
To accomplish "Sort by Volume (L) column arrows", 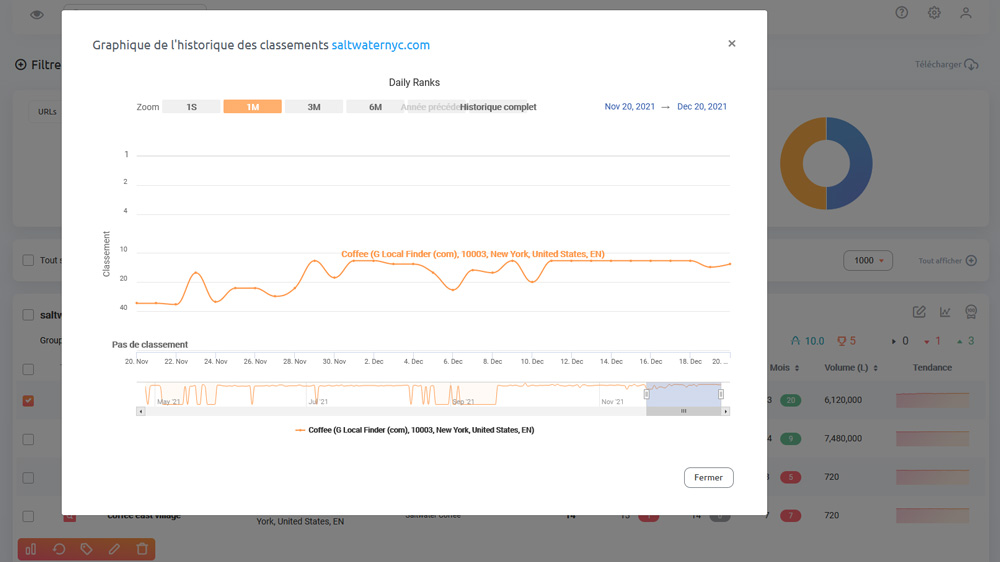I will tap(875, 368).
